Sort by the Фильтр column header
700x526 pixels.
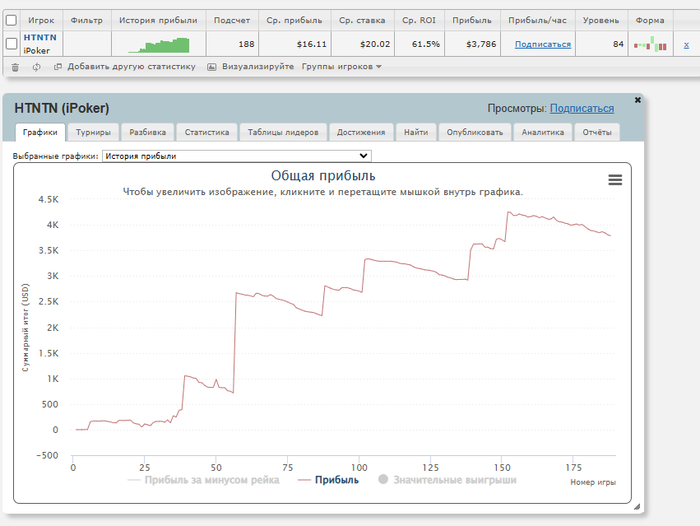(x=87, y=21)
